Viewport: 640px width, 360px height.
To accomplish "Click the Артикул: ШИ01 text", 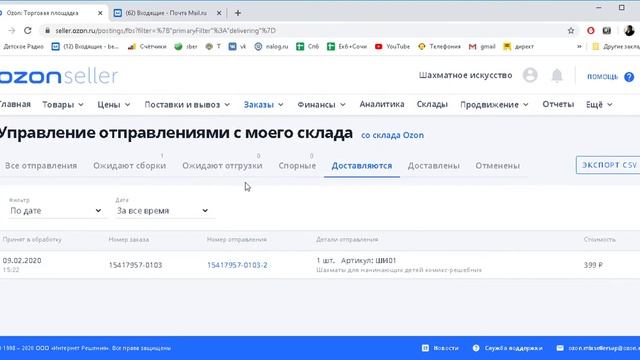I will point(369,260).
